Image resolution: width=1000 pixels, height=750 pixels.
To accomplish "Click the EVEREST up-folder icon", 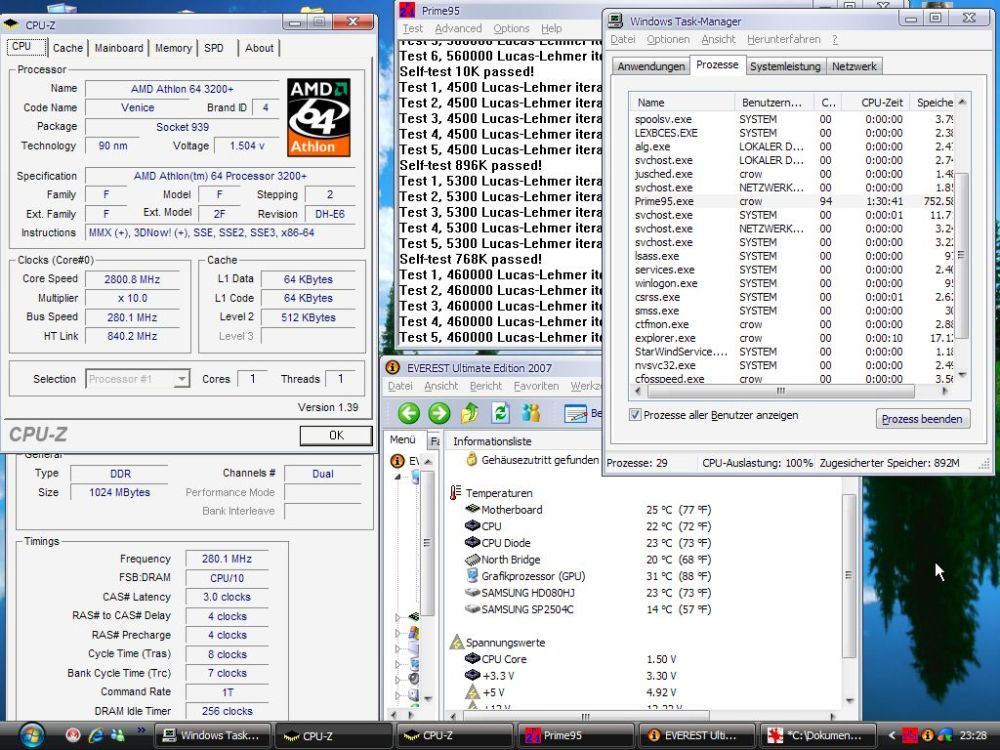I will coord(469,413).
